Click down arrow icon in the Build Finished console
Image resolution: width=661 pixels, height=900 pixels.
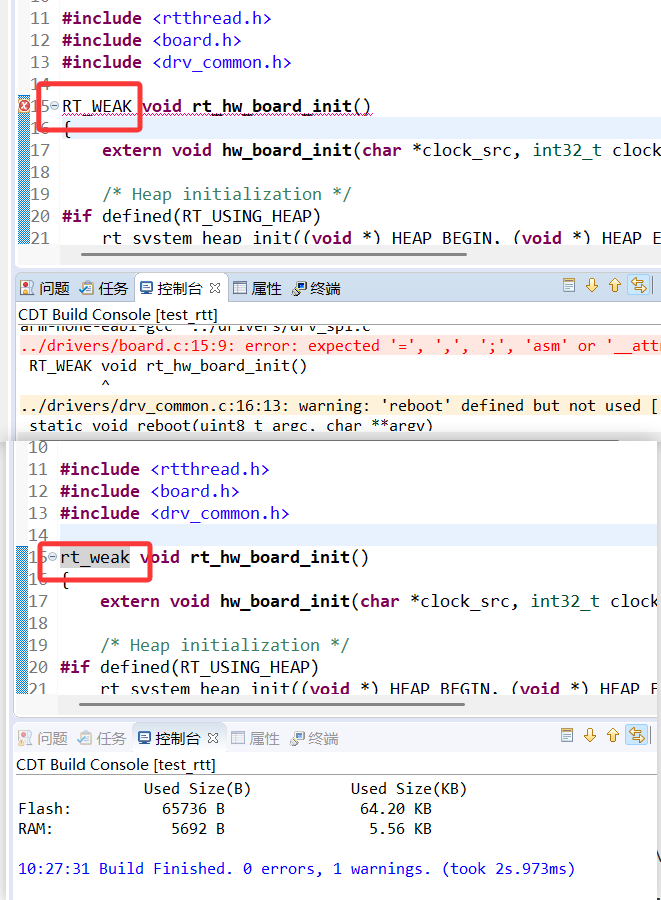point(591,736)
